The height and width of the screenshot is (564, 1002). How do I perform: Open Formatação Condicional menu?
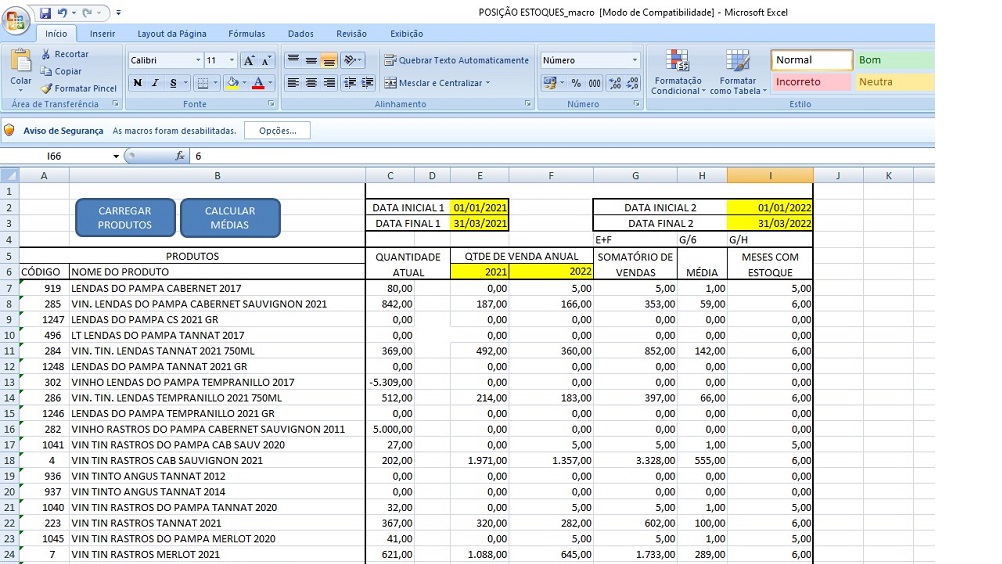(677, 73)
